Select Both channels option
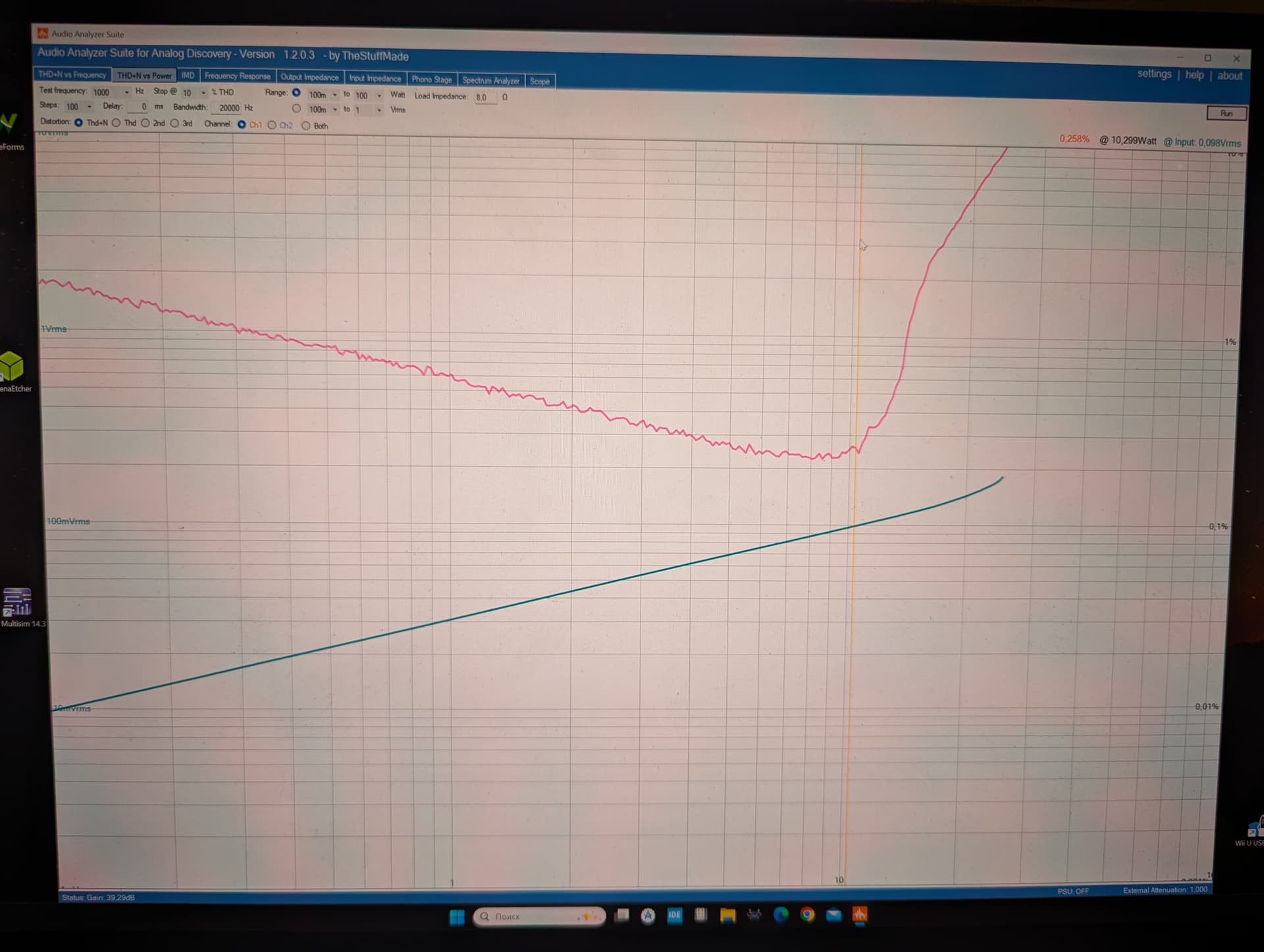1264x952 pixels. [306, 126]
